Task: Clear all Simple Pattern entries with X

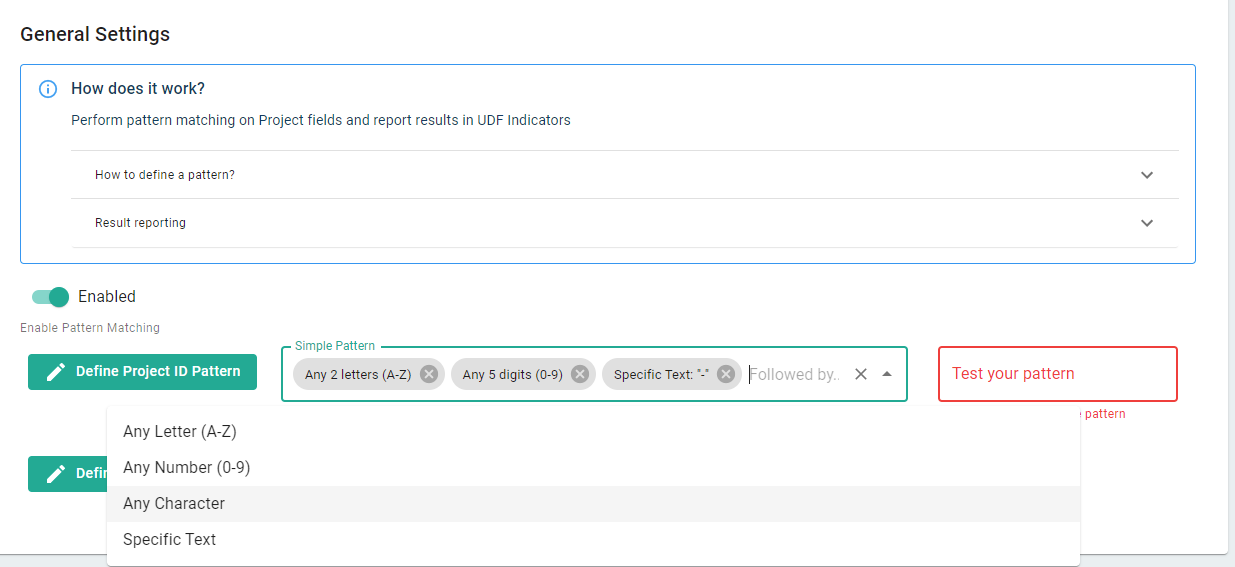Action: pos(860,374)
